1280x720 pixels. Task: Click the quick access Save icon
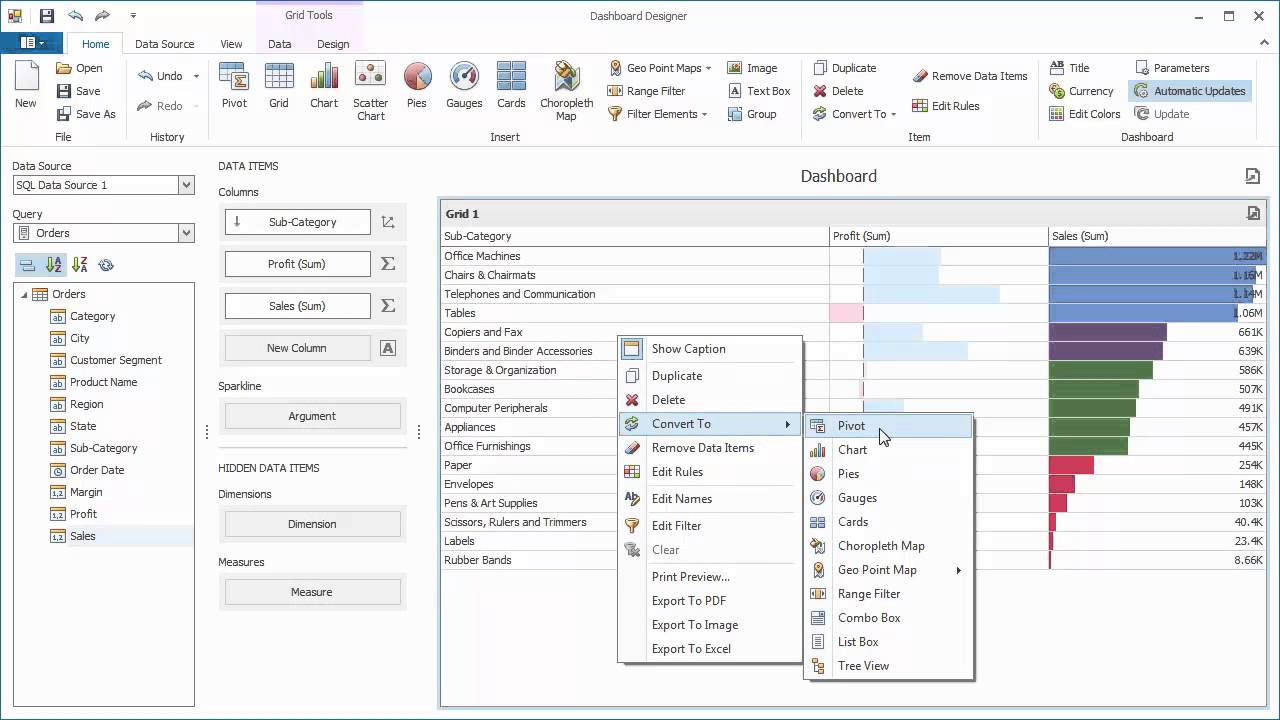pyautogui.click(x=46, y=16)
